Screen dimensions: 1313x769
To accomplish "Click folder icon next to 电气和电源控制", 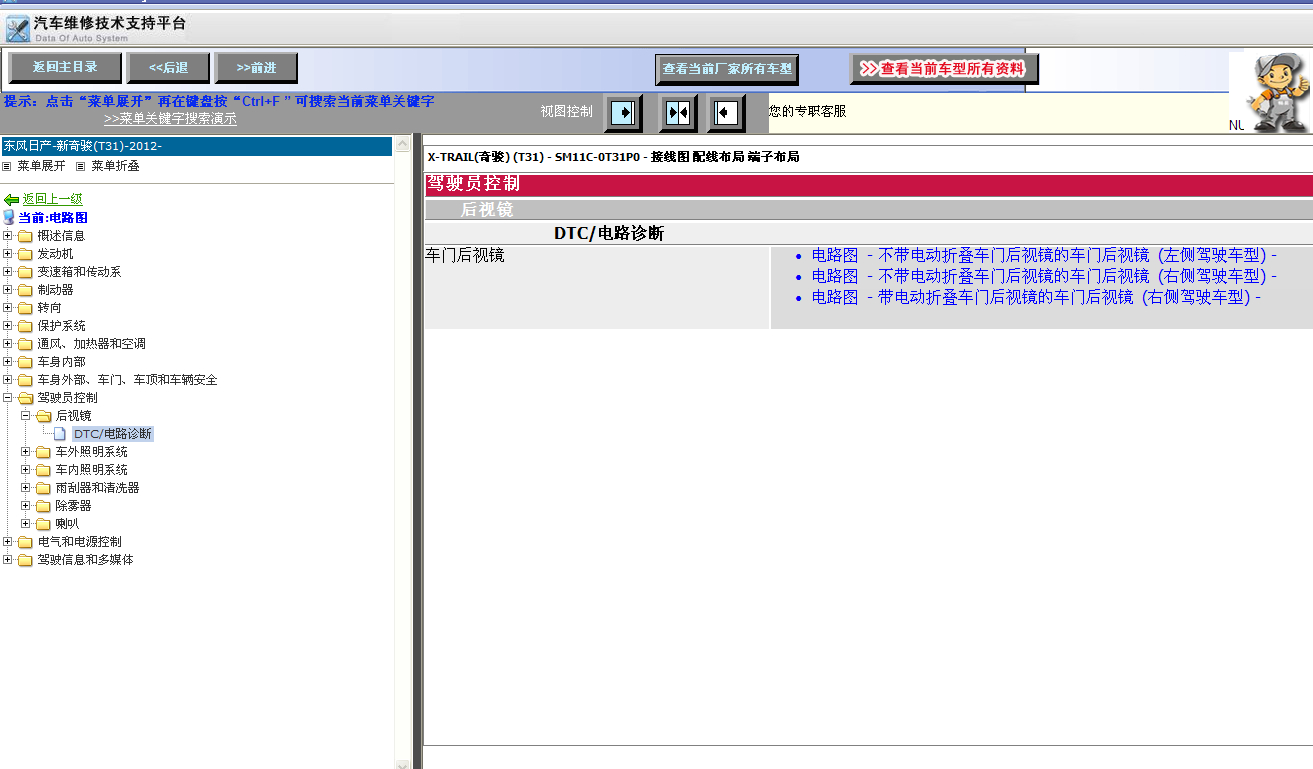I will tap(25, 542).
